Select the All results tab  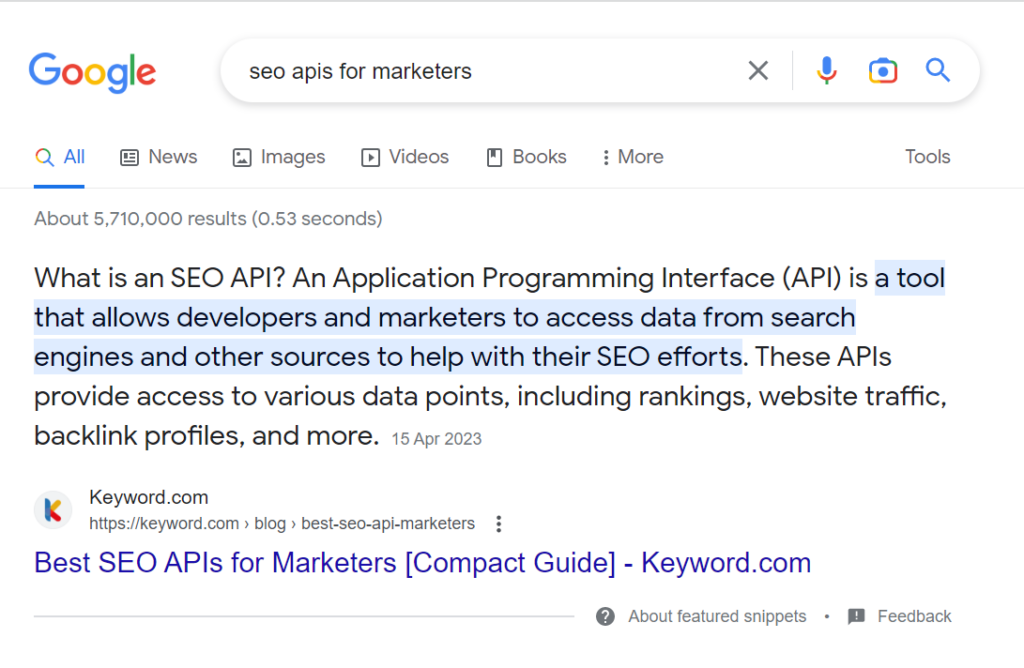point(60,157)
